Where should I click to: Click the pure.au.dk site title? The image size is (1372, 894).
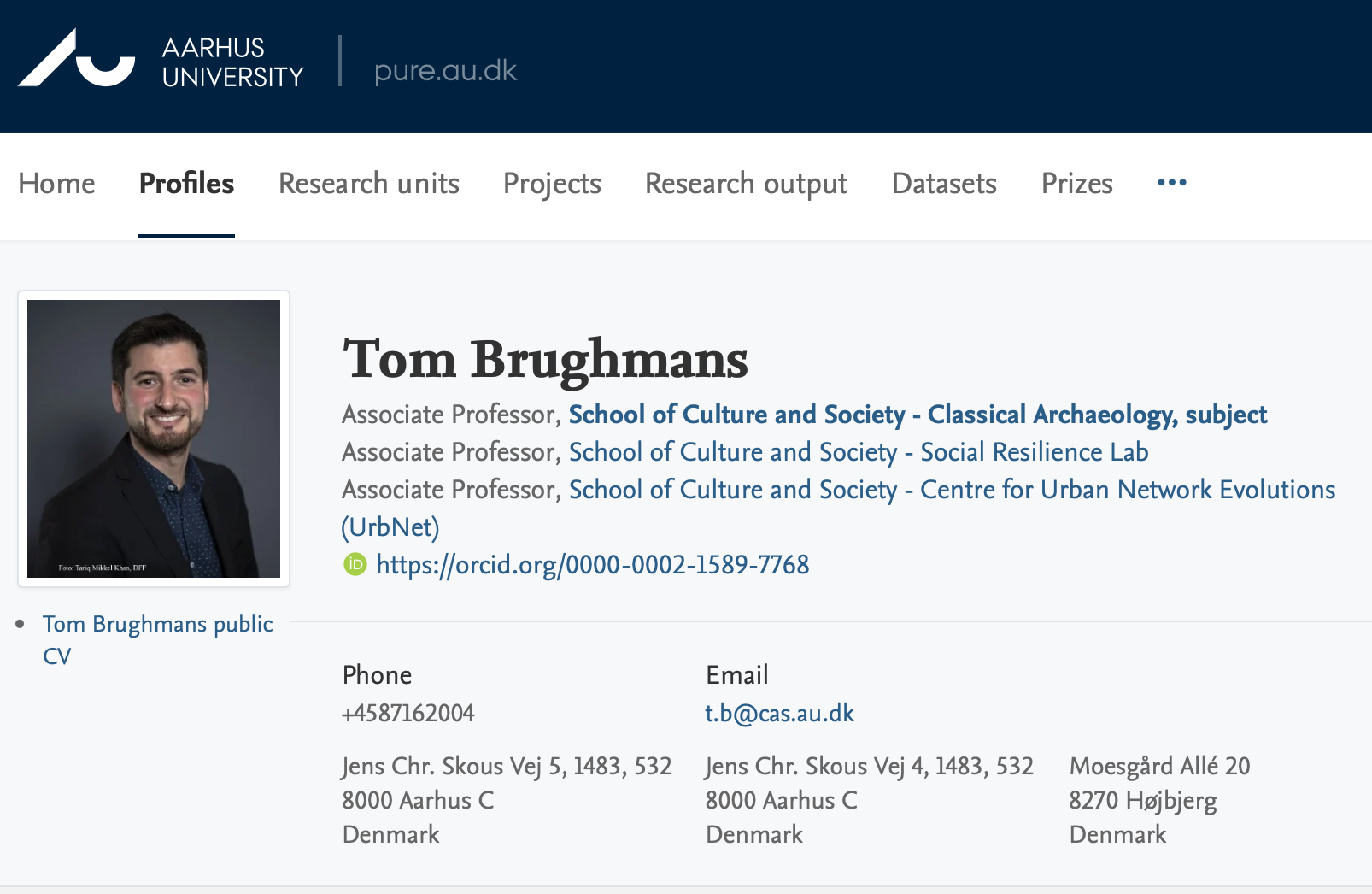coord(445,70)
